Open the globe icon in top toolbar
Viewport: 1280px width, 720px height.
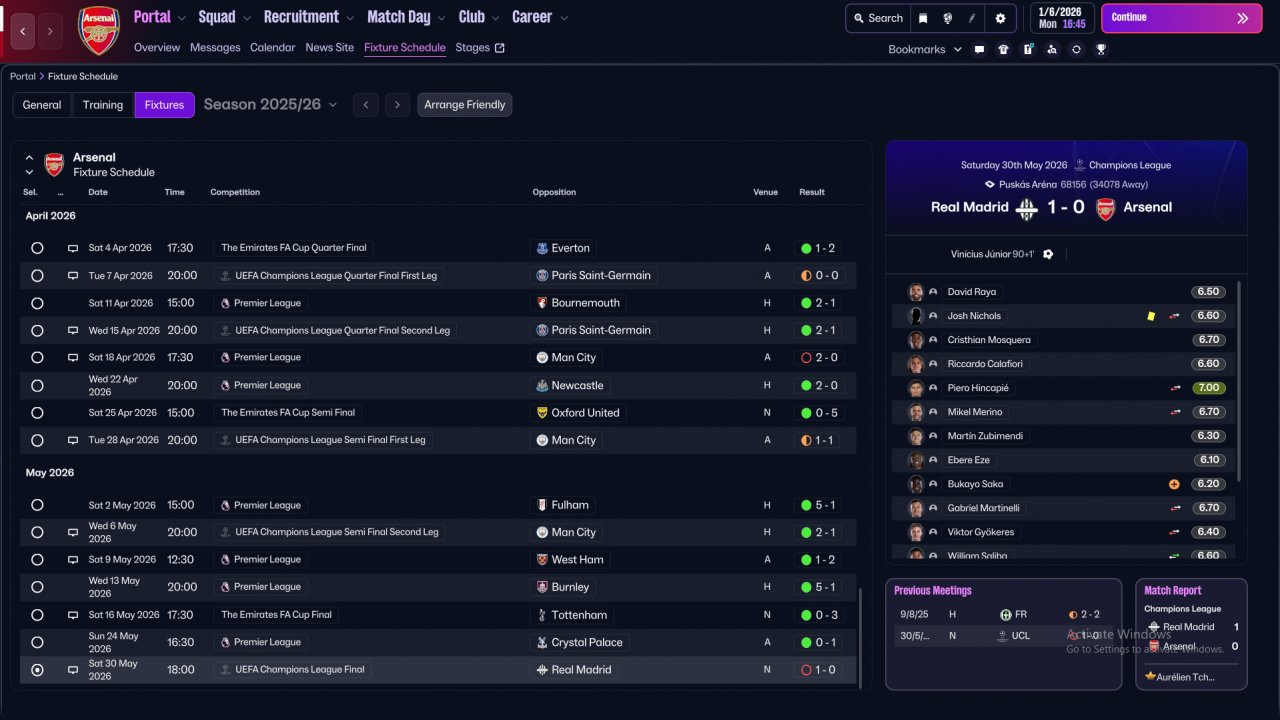tap(948, 18)
